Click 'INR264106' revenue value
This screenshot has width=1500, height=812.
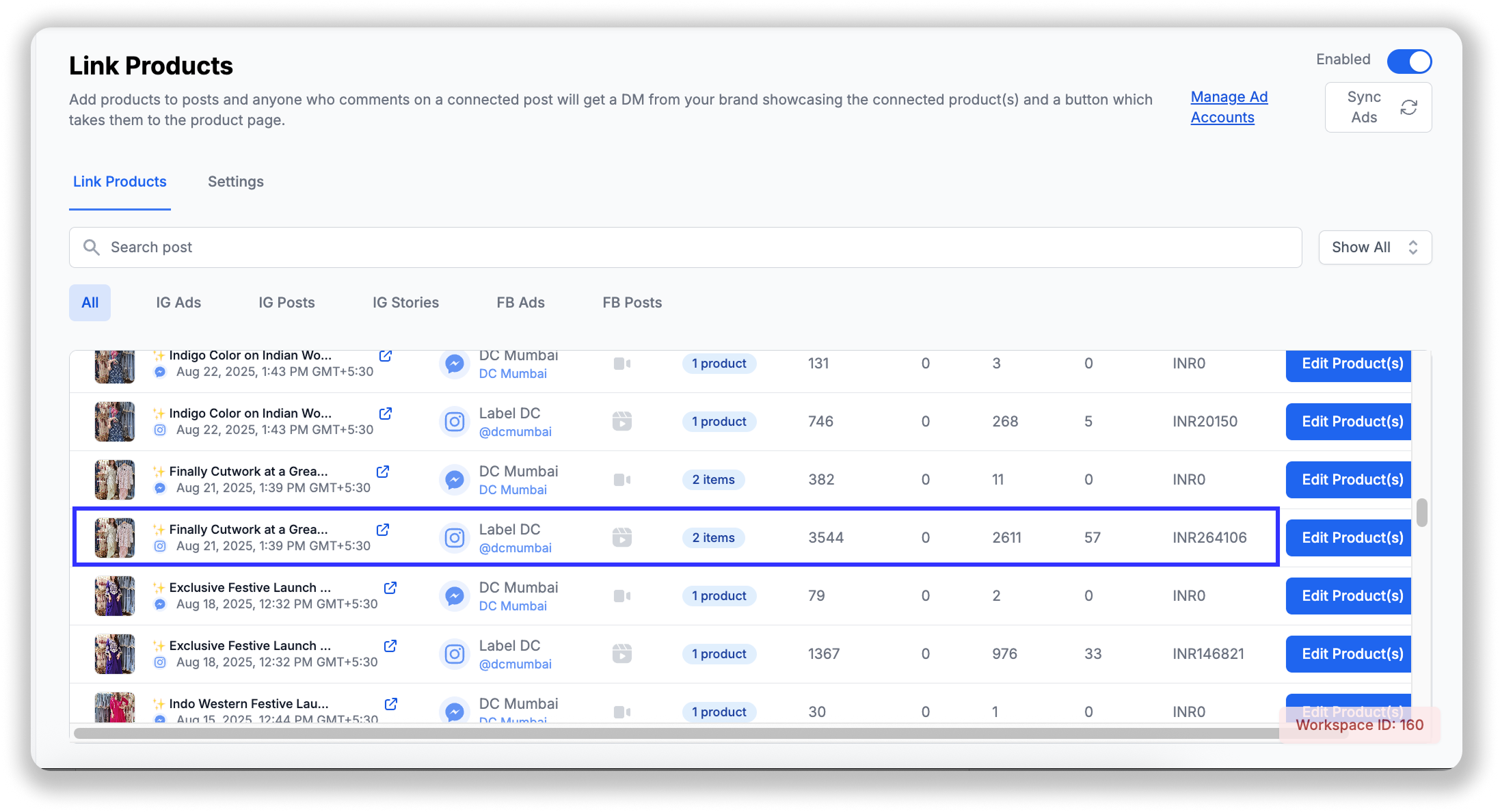(1209, 538)
